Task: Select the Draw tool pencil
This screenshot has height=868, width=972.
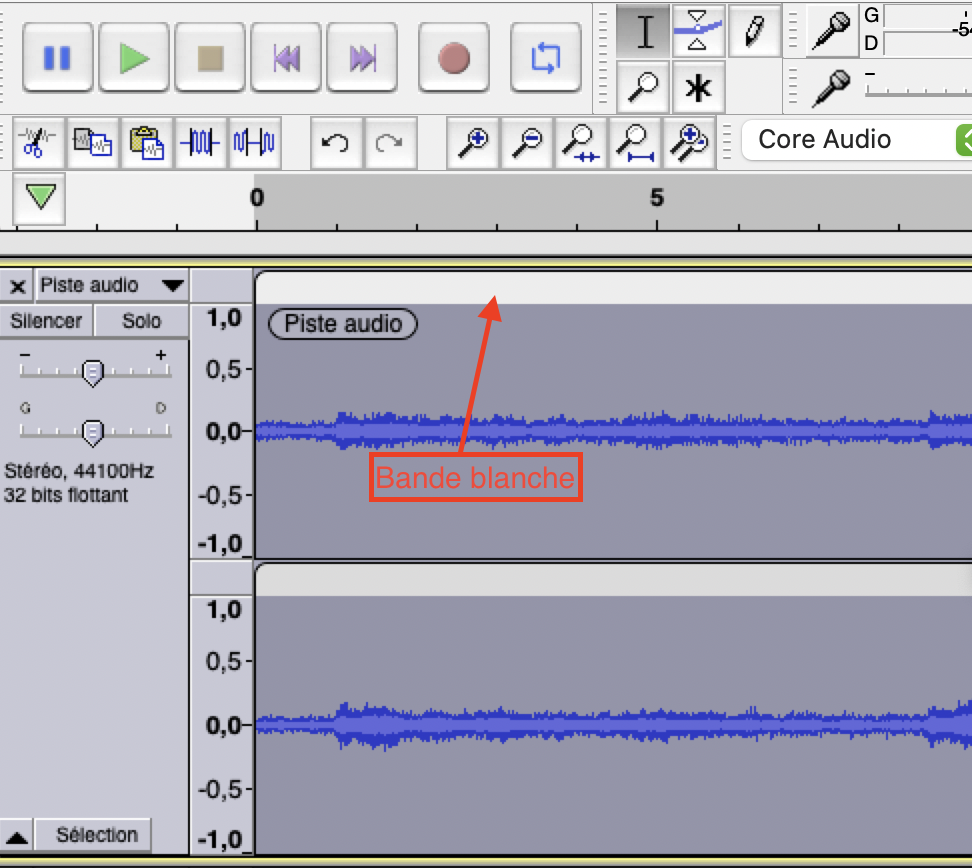Action: (x=755, y=31)
